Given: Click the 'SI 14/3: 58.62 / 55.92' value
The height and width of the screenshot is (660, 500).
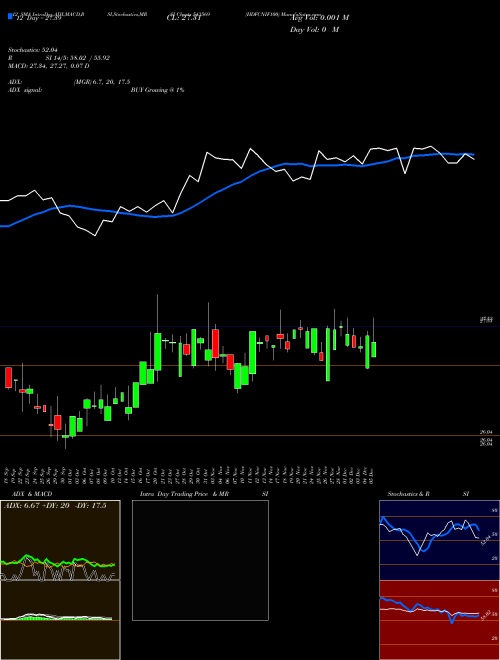Looking at the screenshot, I should coord(78,58).
